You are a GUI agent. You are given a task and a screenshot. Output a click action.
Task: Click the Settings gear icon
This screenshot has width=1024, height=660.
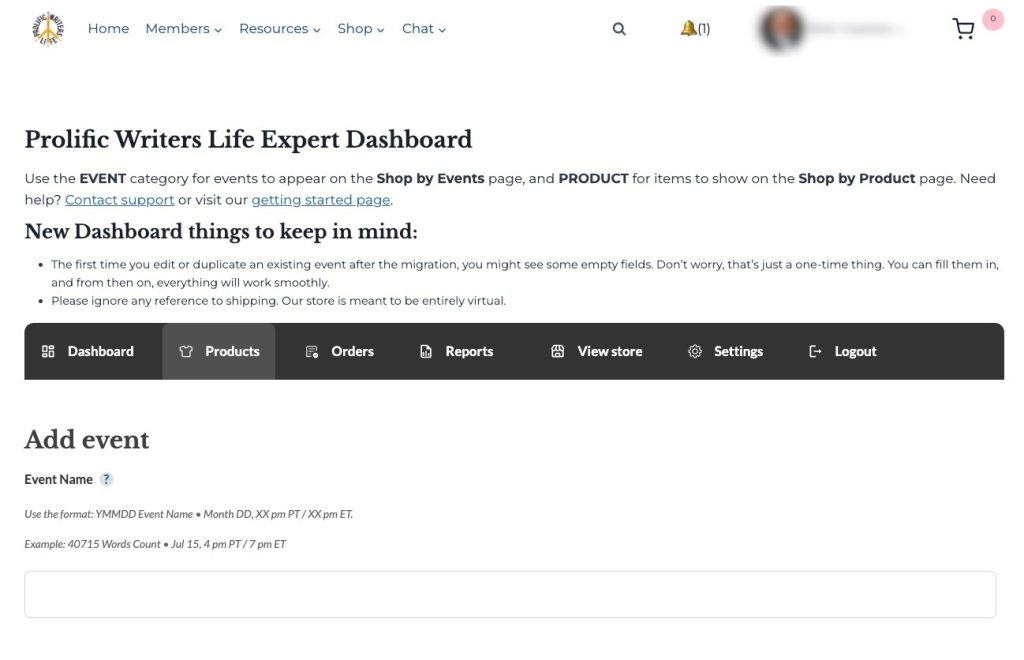click(x=695, y=351)
